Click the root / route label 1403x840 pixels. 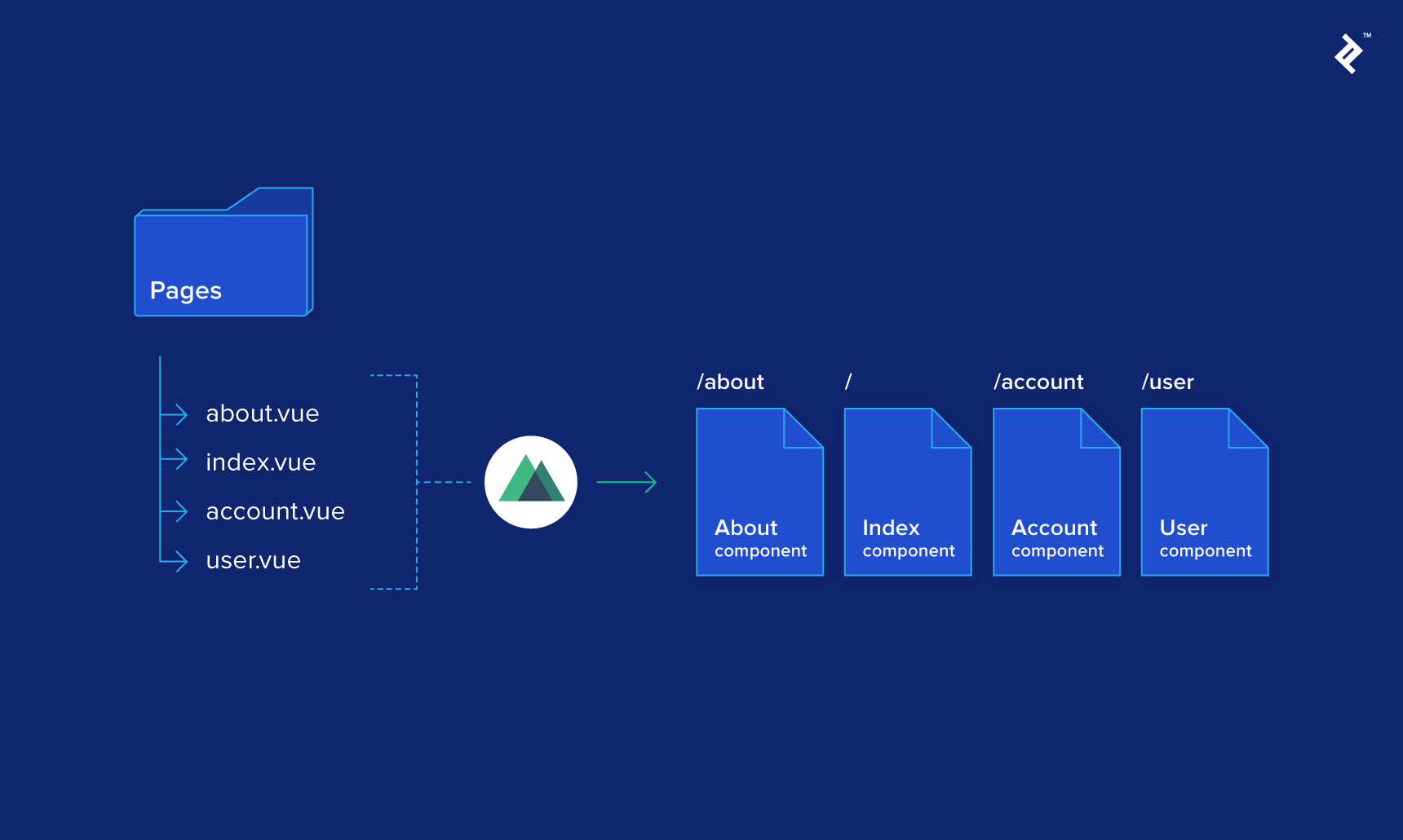coord(848,381)
